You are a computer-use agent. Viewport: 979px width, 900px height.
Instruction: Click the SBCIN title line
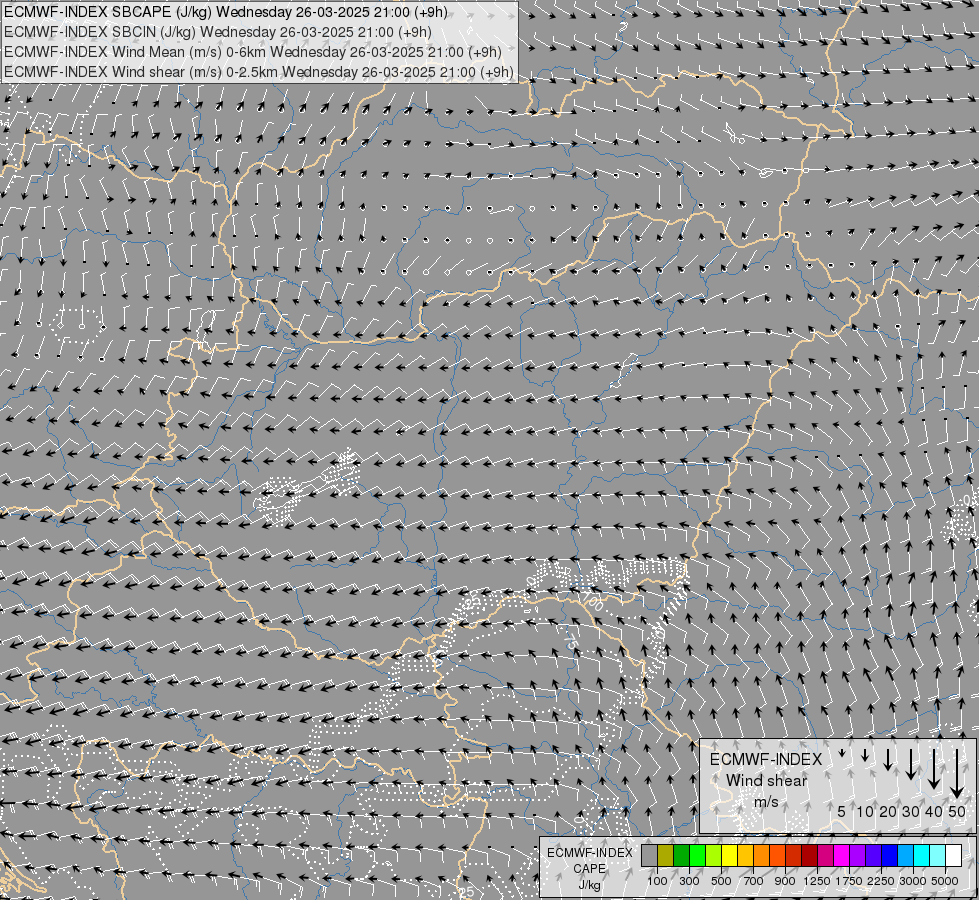coord(217,32)
